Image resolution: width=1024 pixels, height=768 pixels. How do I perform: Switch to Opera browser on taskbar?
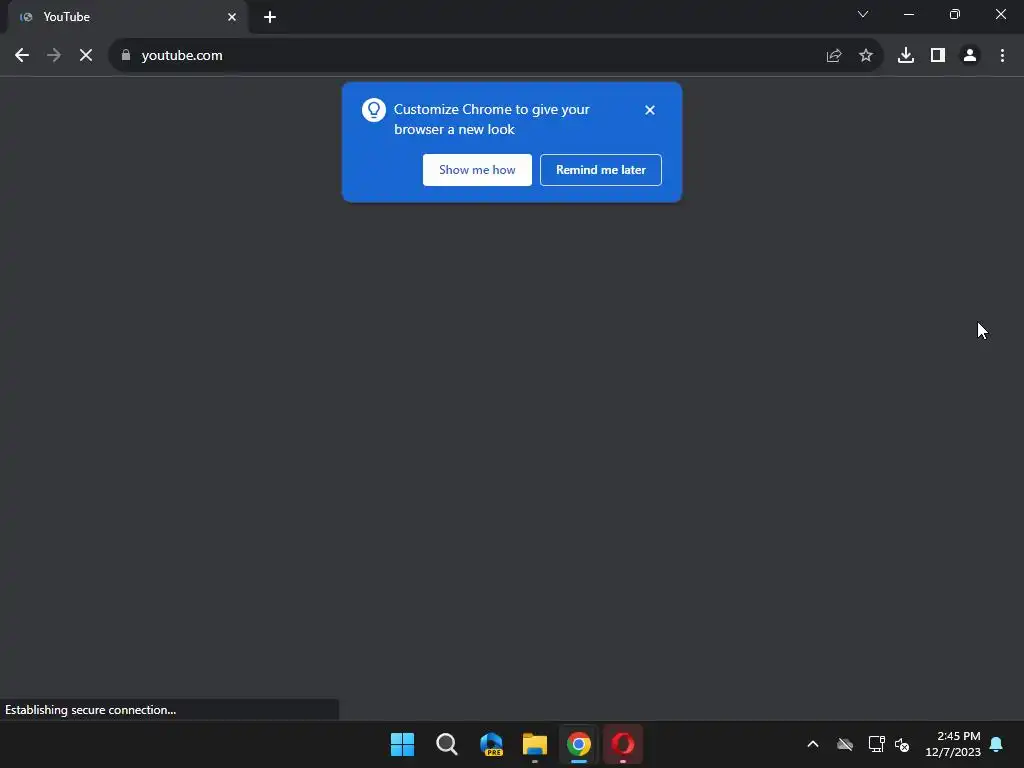pos(623,744)
